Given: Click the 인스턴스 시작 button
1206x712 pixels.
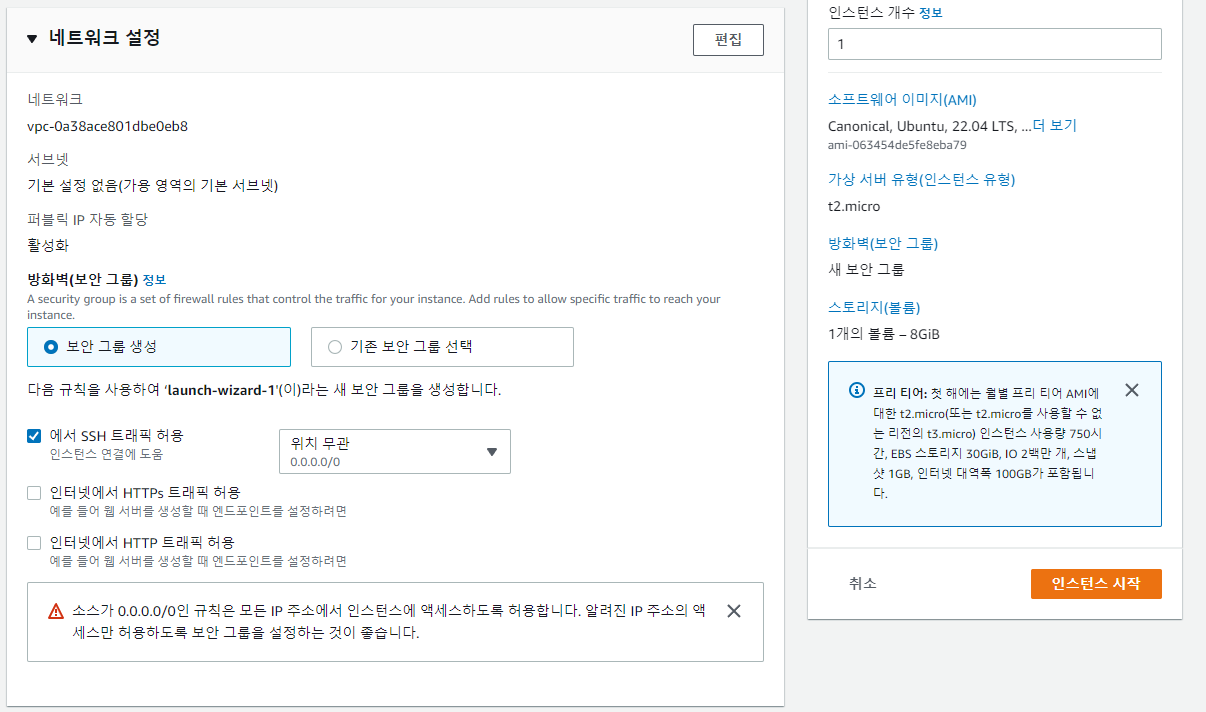Looking at the screenshot, I should point(1096,584).
